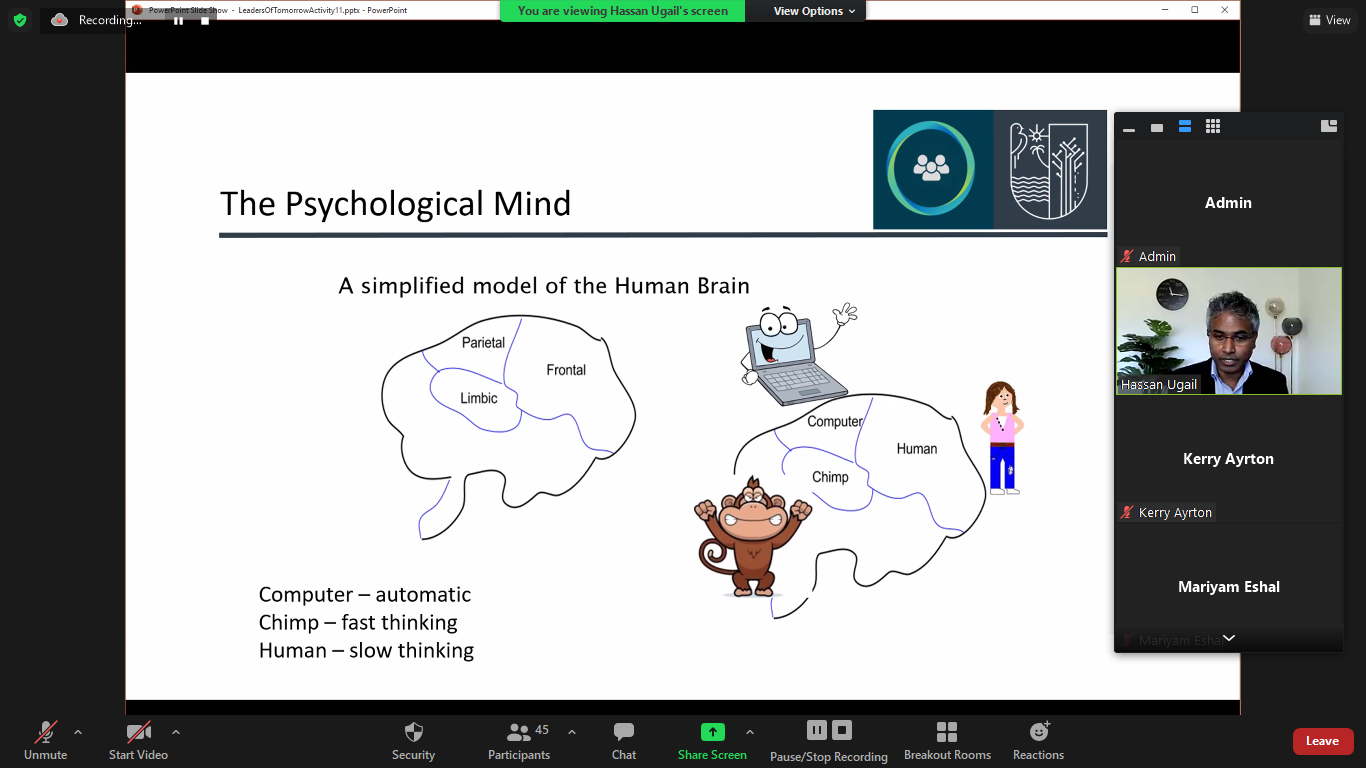The width and height of the screenshot is (1366, 768).
Task: Select the stacked two-video strip view
Action: click(x=1185, y=127)
